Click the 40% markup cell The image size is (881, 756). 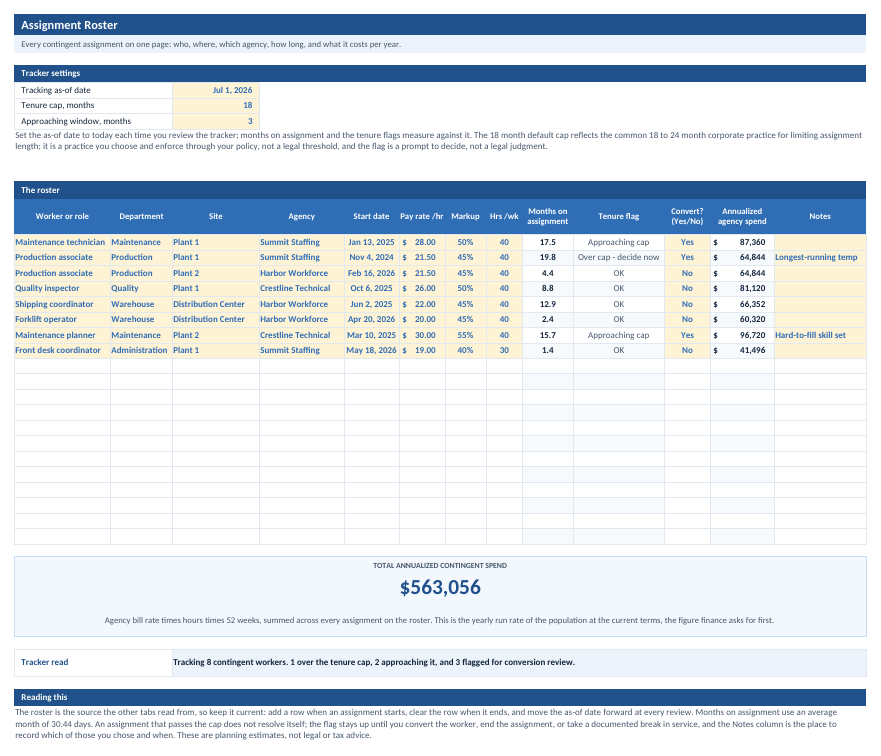coord(465,350)
